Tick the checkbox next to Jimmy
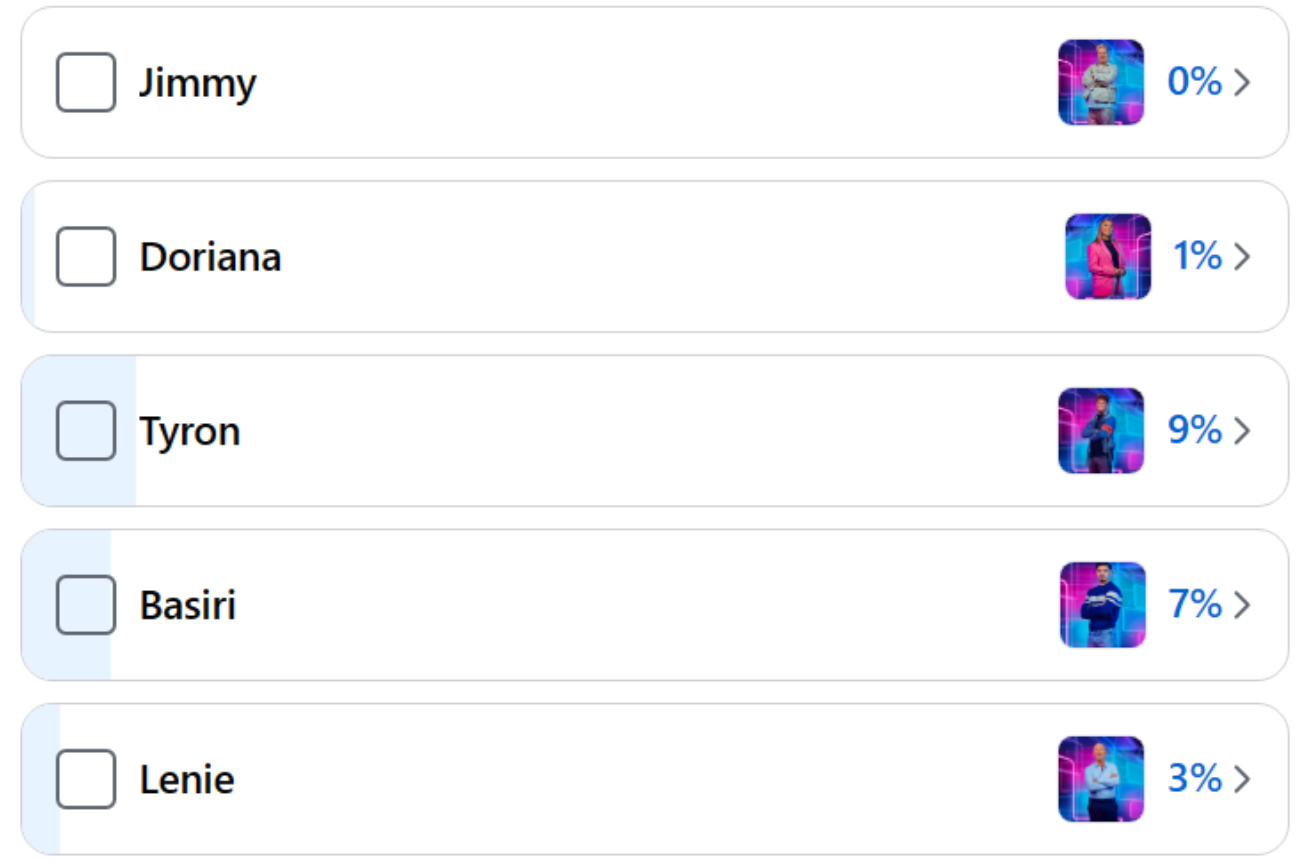Screen dimensions: 1312x865 pyautogui.click(x=86, y=82)
